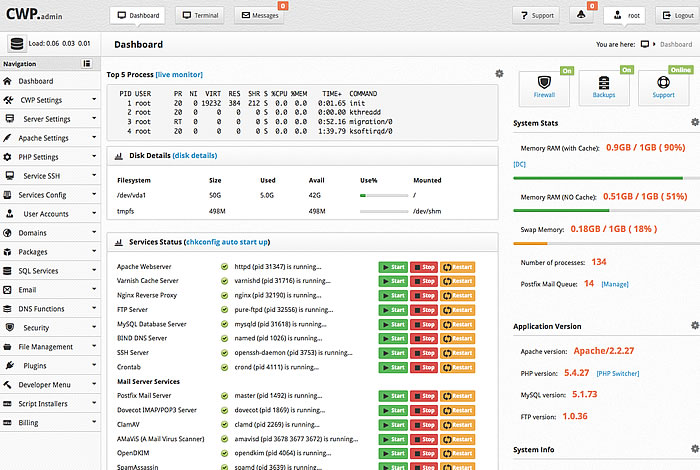The height and width of the screenshot is (470, 700).
Task: Open the Terminal tab
Action: coord(199,16)
